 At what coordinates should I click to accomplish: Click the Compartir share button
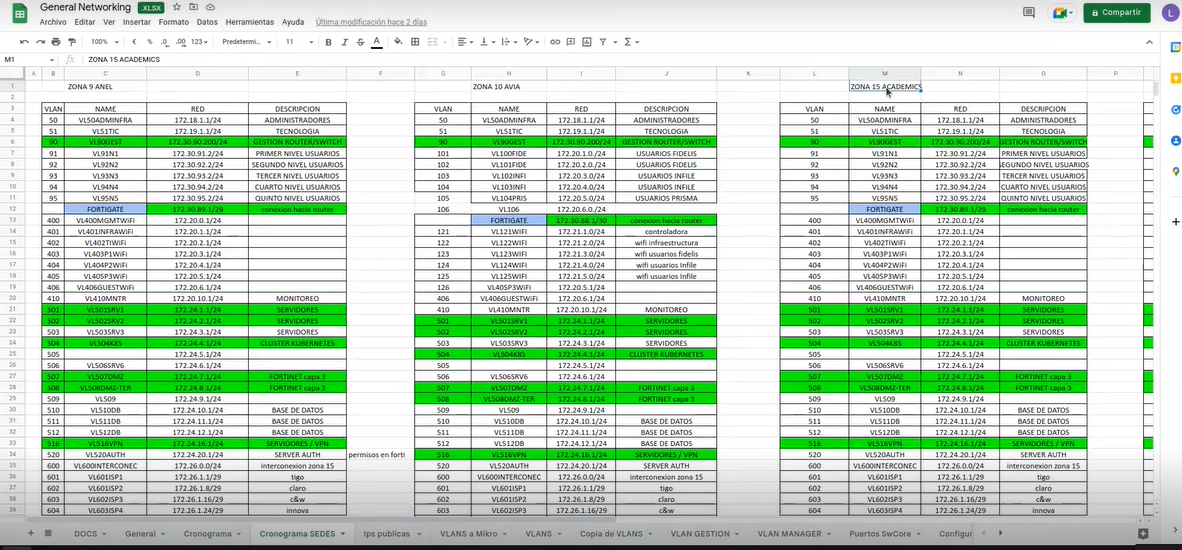pos(1116,12)
